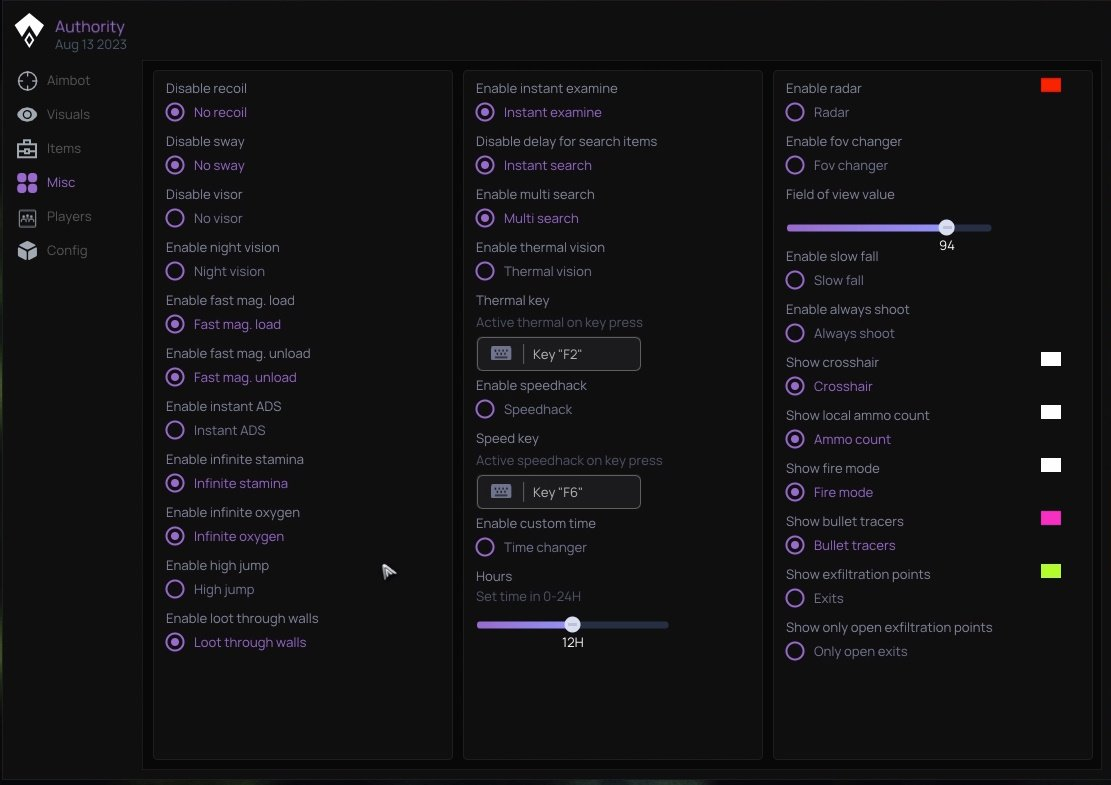The image size is (1111, 785).
Task: Click the Aimbot crosshair icon in sidebar
Action: [27, 81]
